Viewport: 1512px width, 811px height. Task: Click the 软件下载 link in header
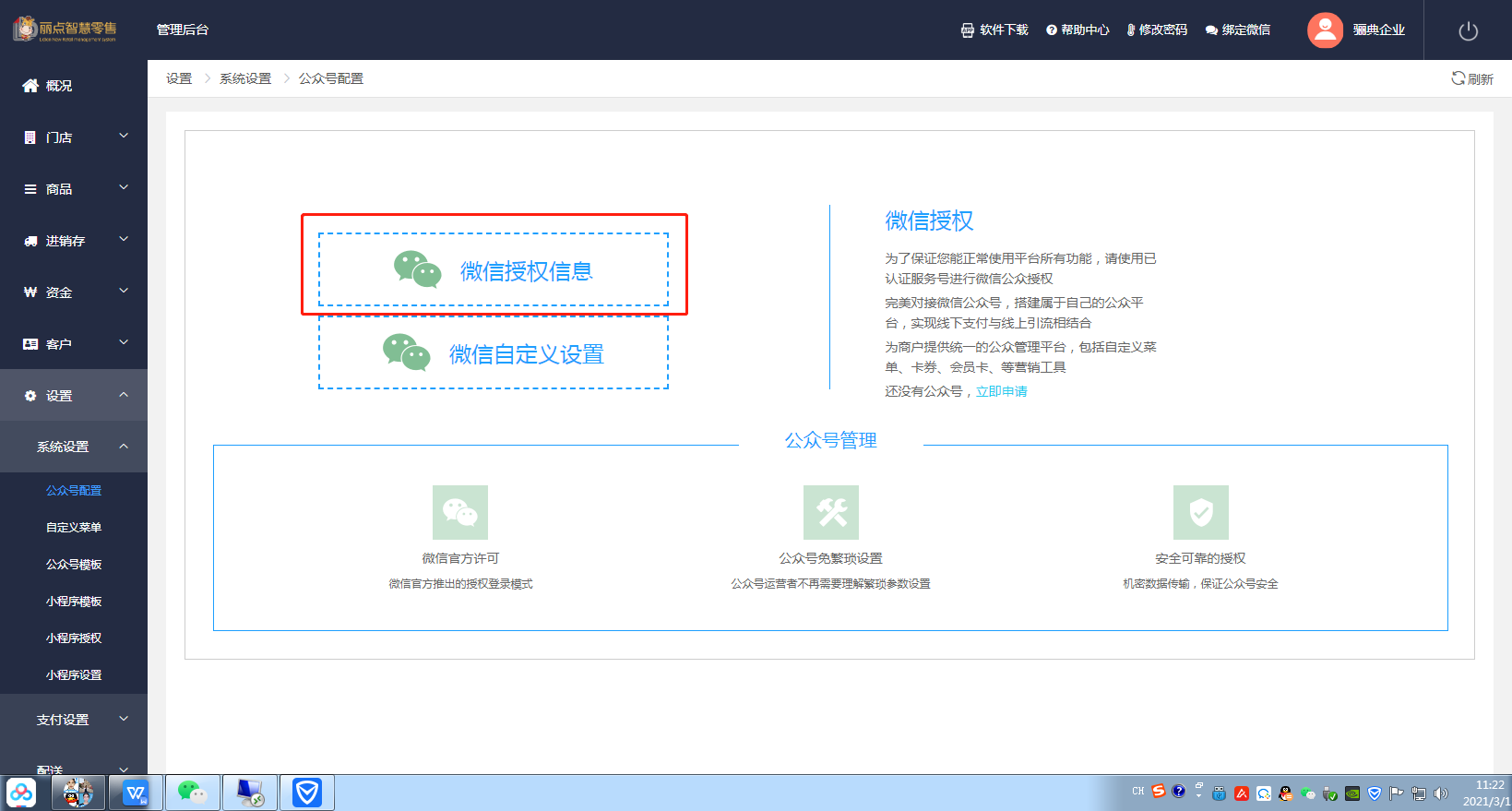1004,30
